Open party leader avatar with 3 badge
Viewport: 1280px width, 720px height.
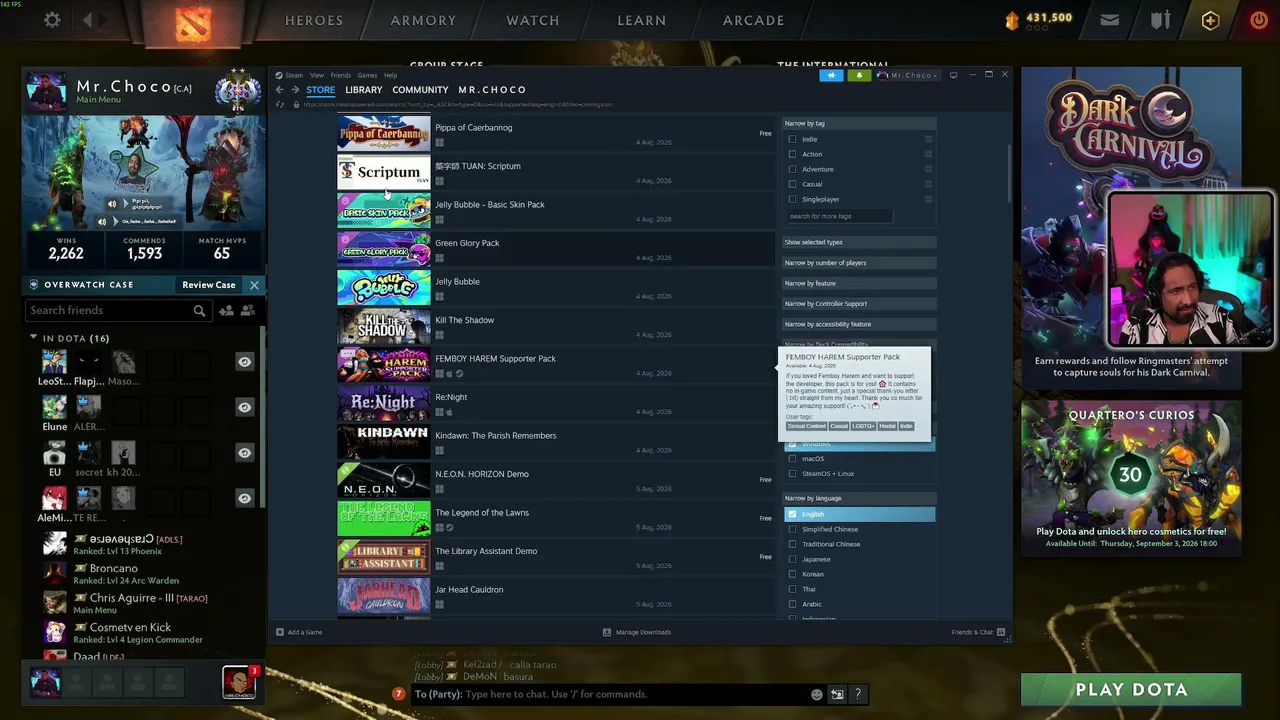point(240,681)
